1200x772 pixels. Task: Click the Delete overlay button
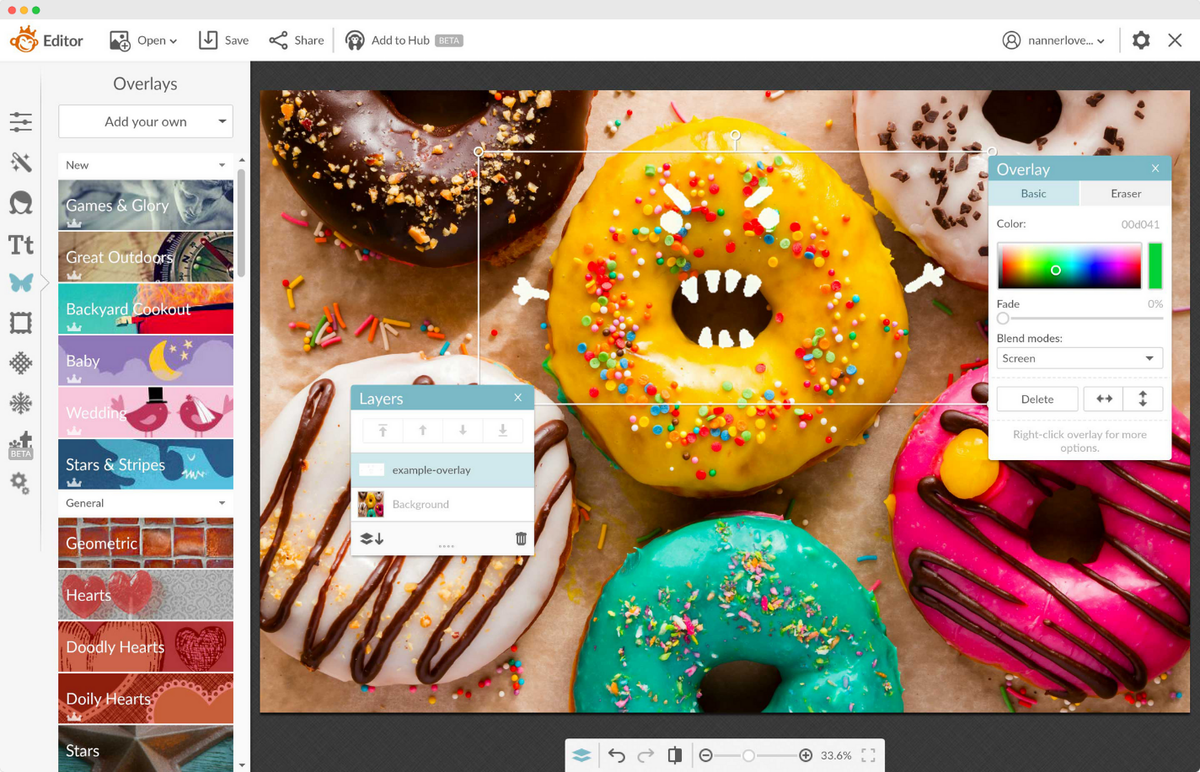1037,399
